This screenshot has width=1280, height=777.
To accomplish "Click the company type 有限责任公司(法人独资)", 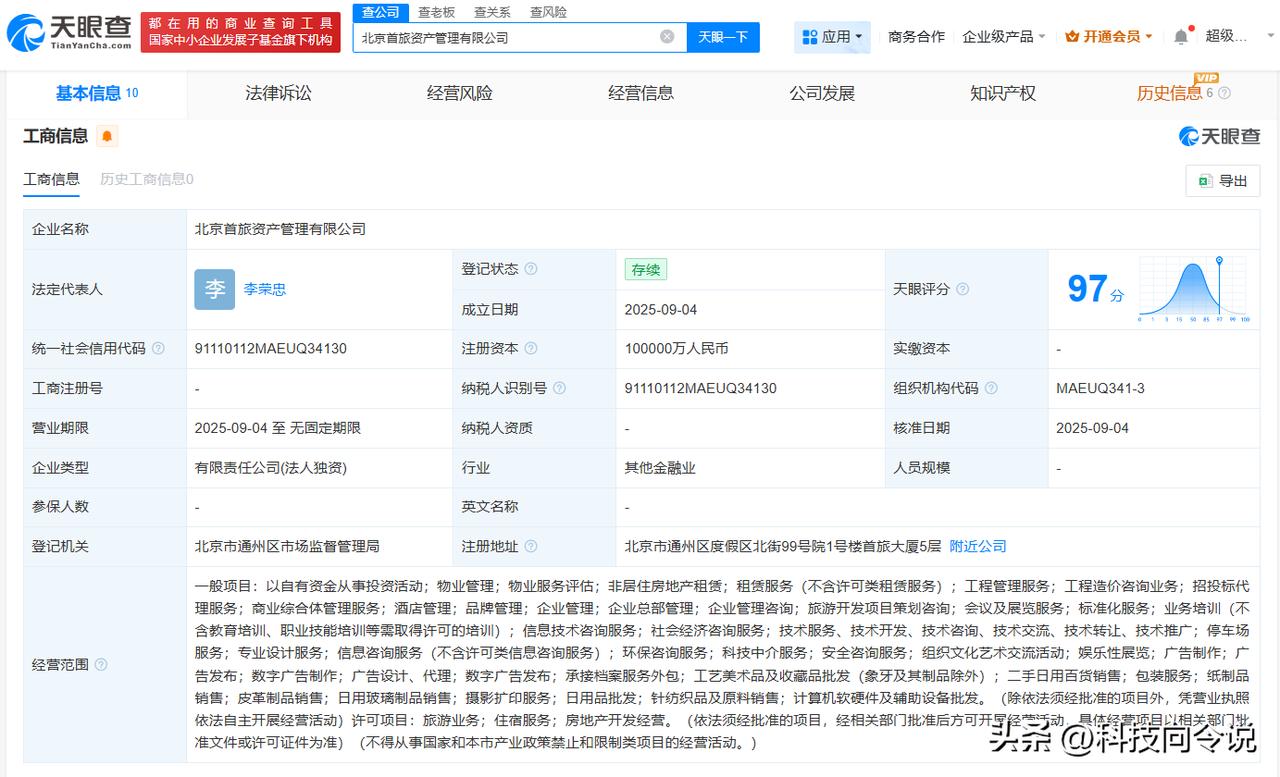I will click(x=271, y=468).
